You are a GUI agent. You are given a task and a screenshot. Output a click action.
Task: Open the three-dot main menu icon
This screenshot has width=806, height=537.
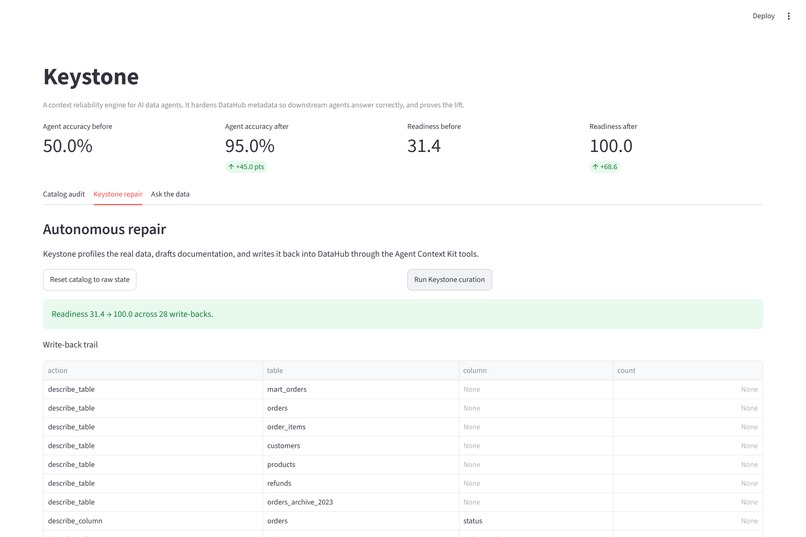click(789, 16)
